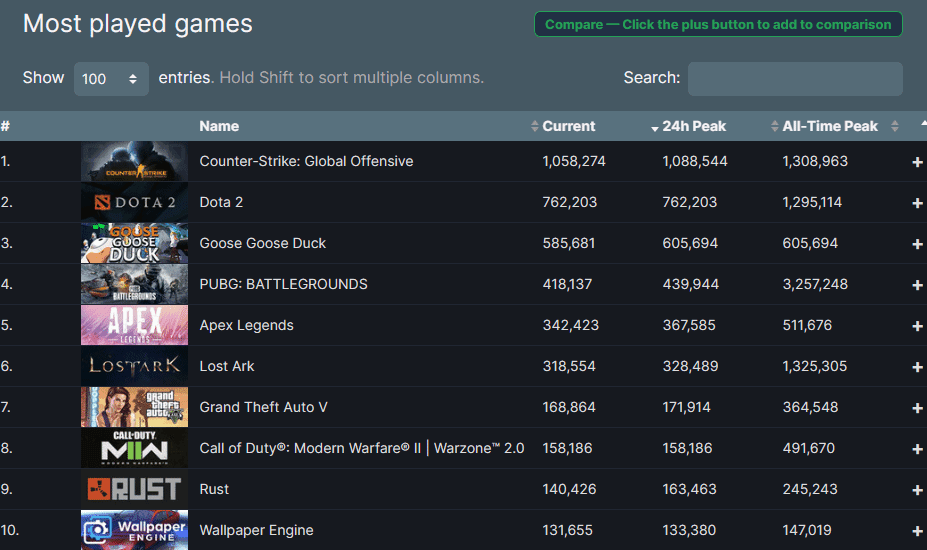Sort table by rank number column
The image size is (927, 550).
5,126
